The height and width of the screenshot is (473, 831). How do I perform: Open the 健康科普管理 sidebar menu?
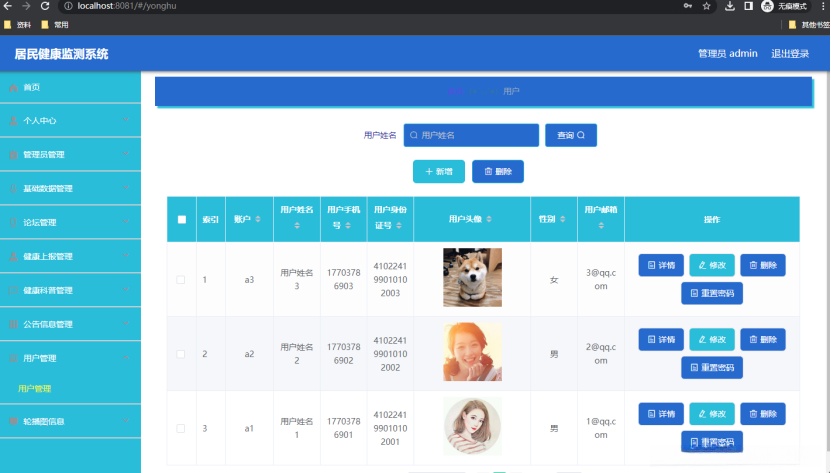[x=70, y=290]
